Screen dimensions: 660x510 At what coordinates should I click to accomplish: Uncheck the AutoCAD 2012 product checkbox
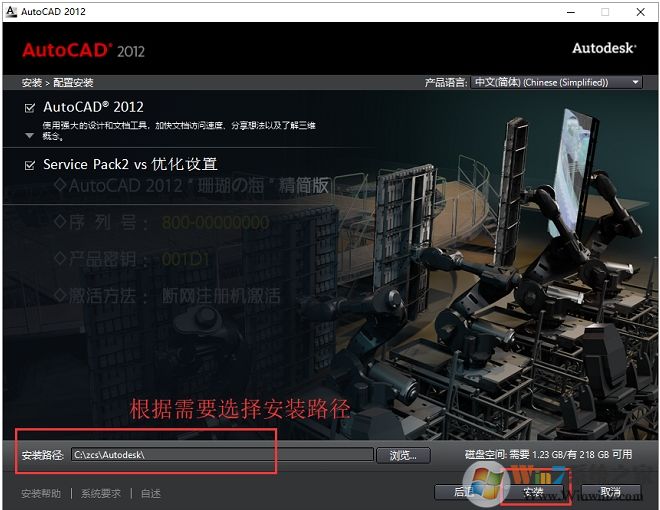pyautogui.click(x=30, y=108)
